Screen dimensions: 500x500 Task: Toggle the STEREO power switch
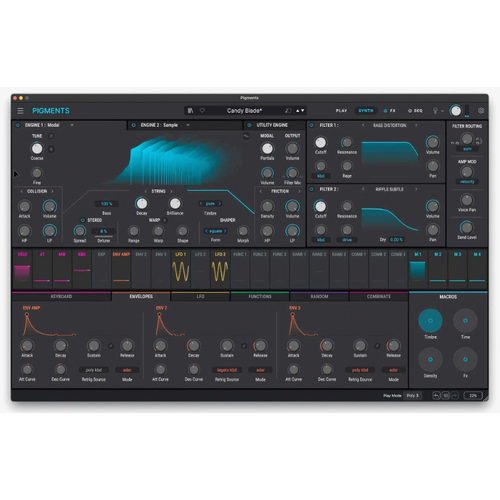coord(83,220)
